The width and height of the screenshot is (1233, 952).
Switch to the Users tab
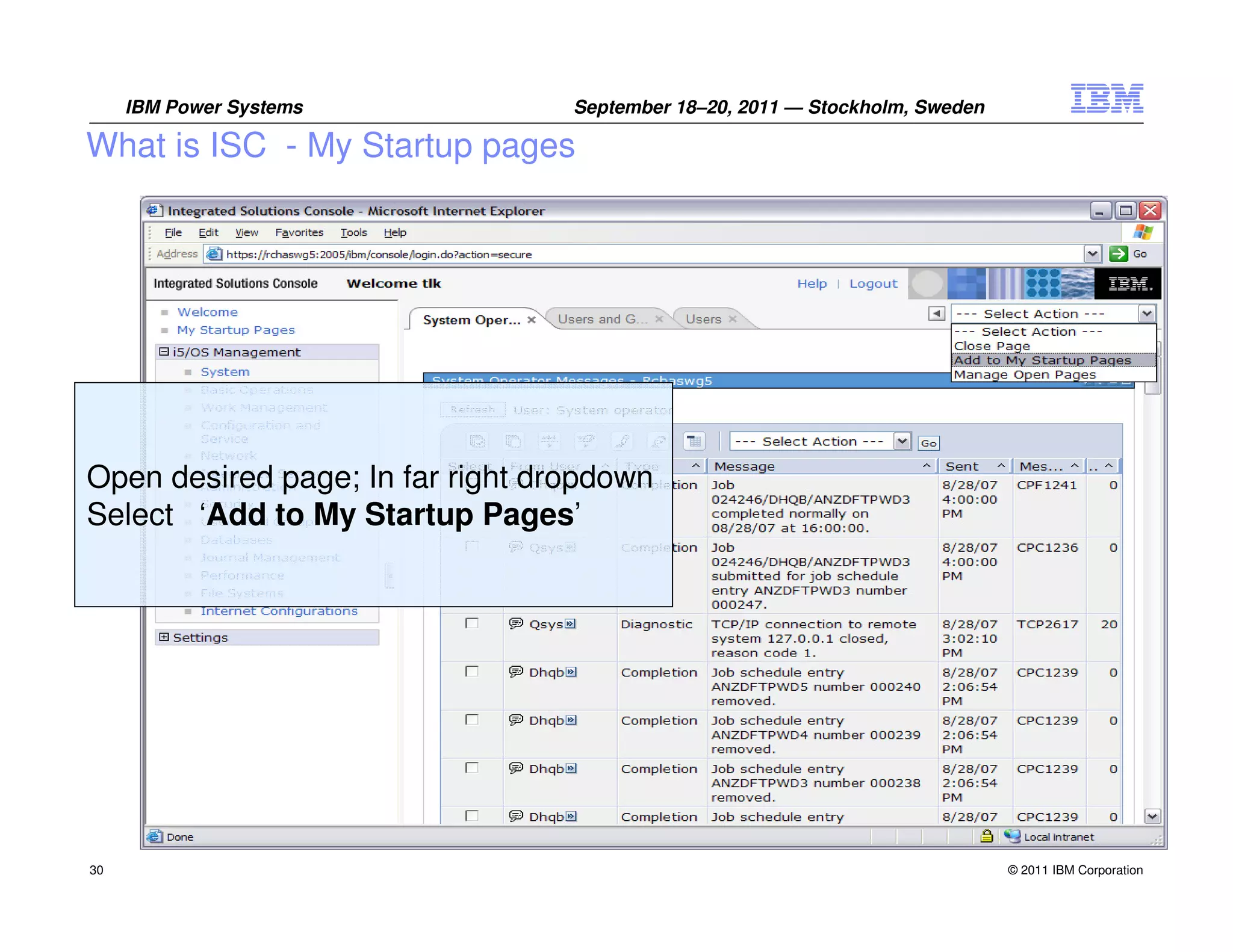click(x=703, y=319)
